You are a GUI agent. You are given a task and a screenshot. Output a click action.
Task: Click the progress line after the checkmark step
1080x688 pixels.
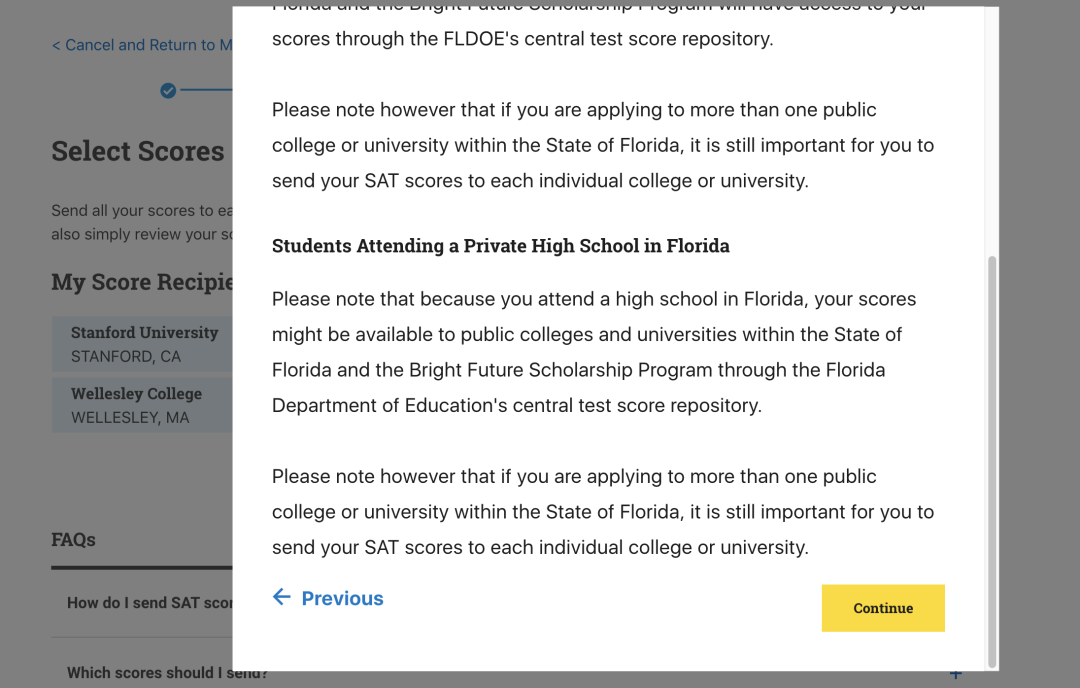click(206, 91)
